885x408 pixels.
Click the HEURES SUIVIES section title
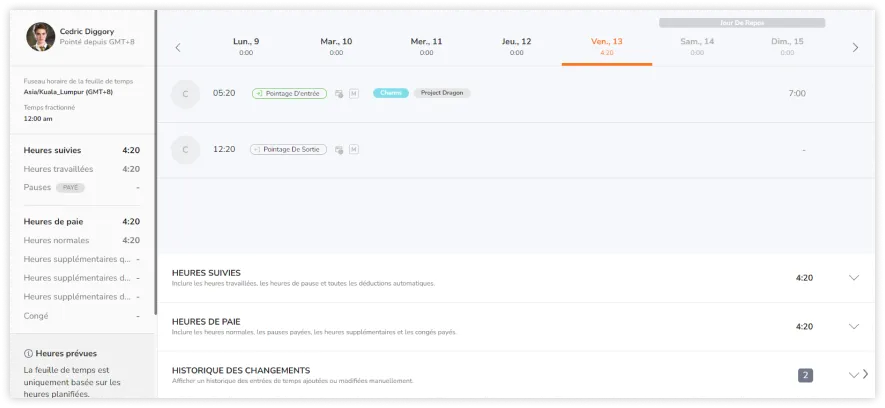[x=207, y=273]
